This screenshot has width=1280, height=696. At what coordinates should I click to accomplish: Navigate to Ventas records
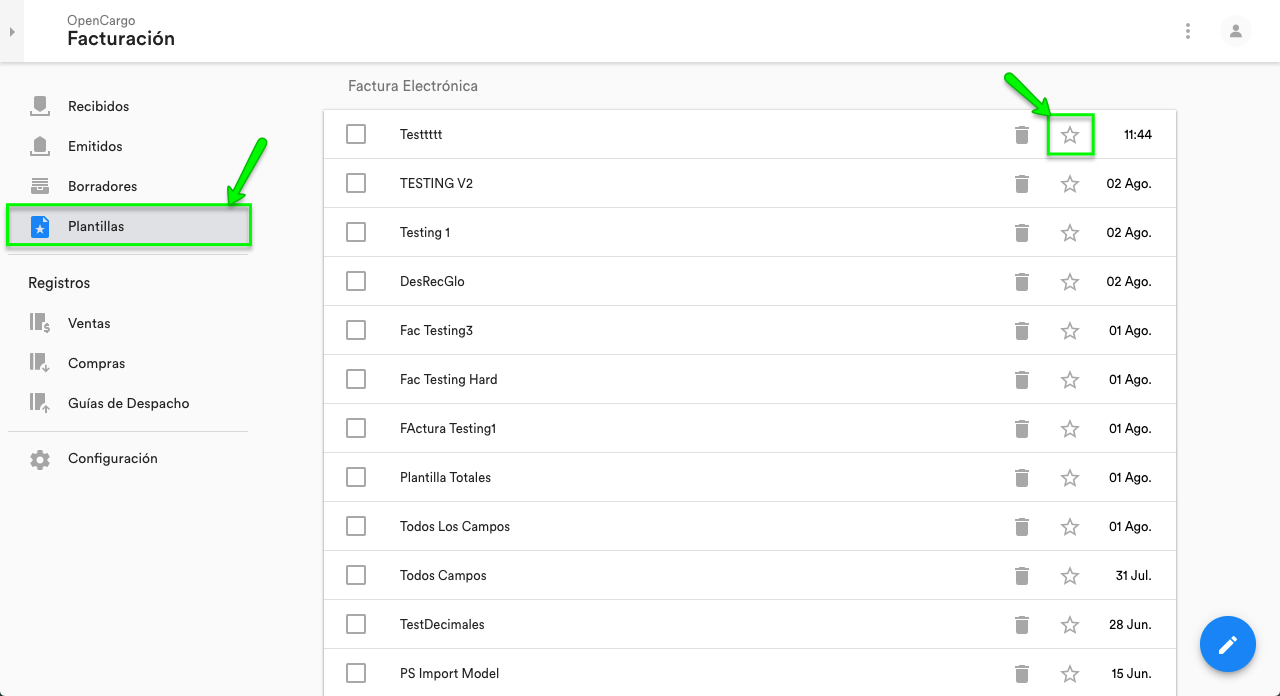coord(89,324)
